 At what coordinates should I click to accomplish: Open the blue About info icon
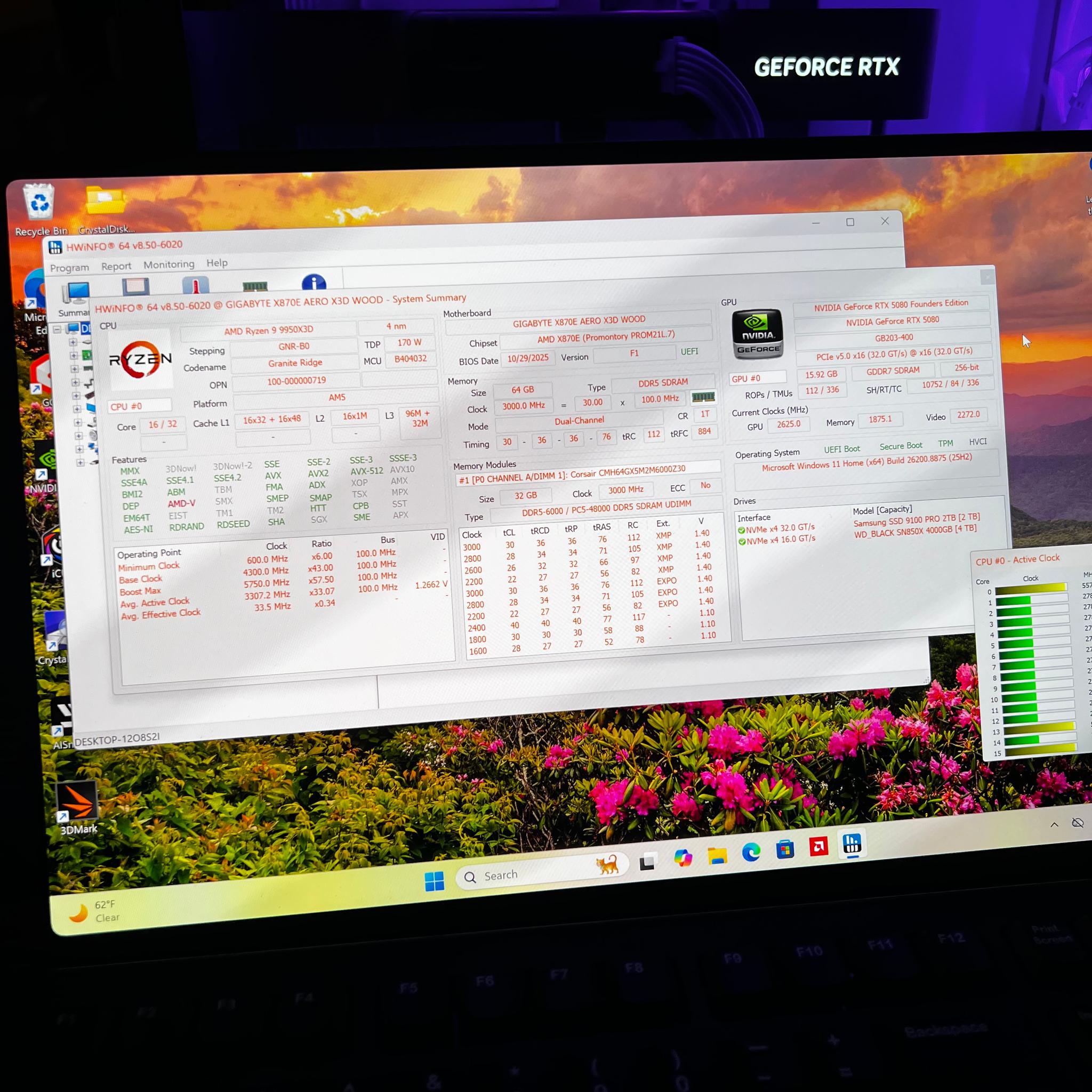coord(314,283)
